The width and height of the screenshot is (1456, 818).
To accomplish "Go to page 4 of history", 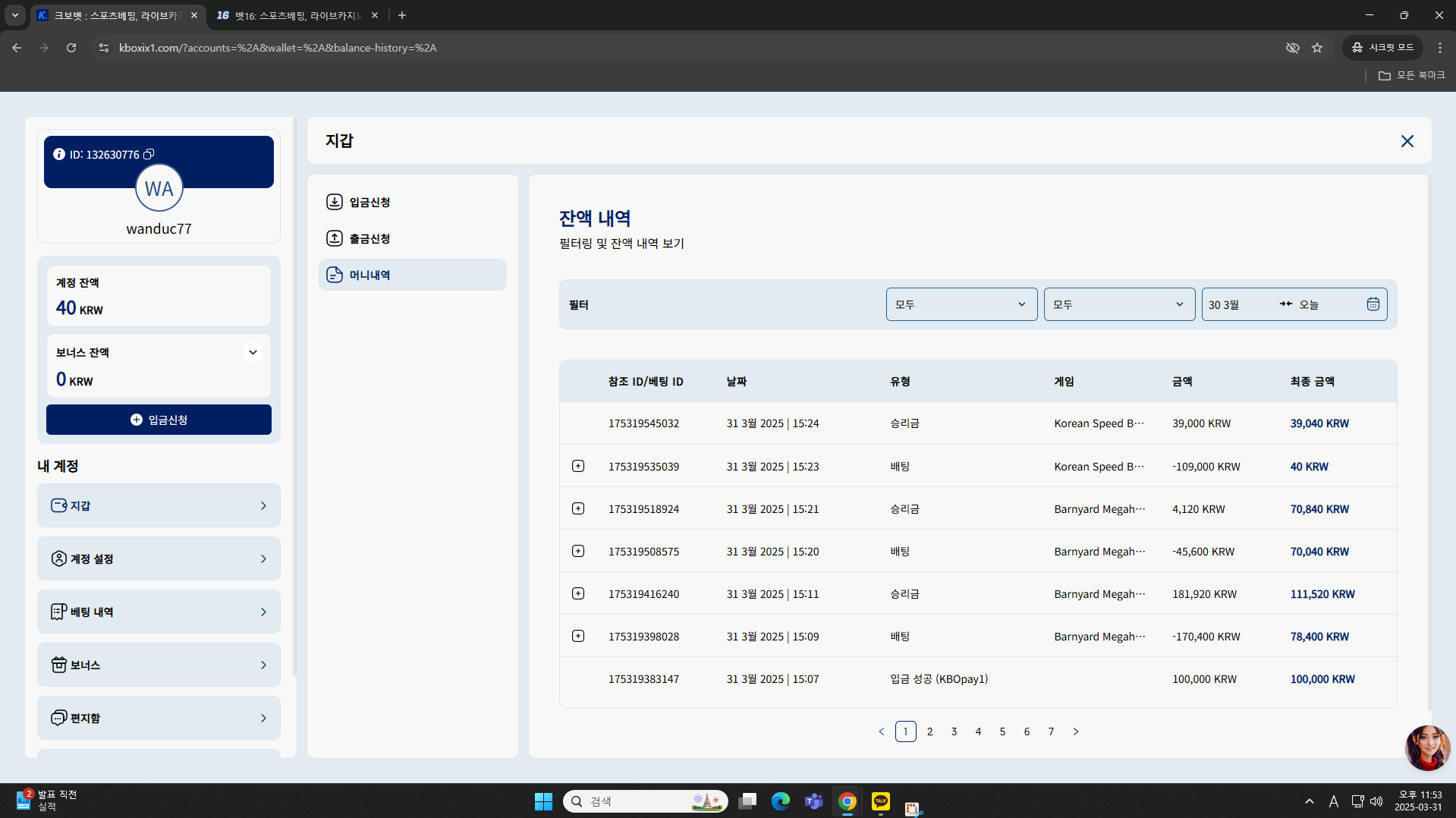I will (x=978, y=731).
